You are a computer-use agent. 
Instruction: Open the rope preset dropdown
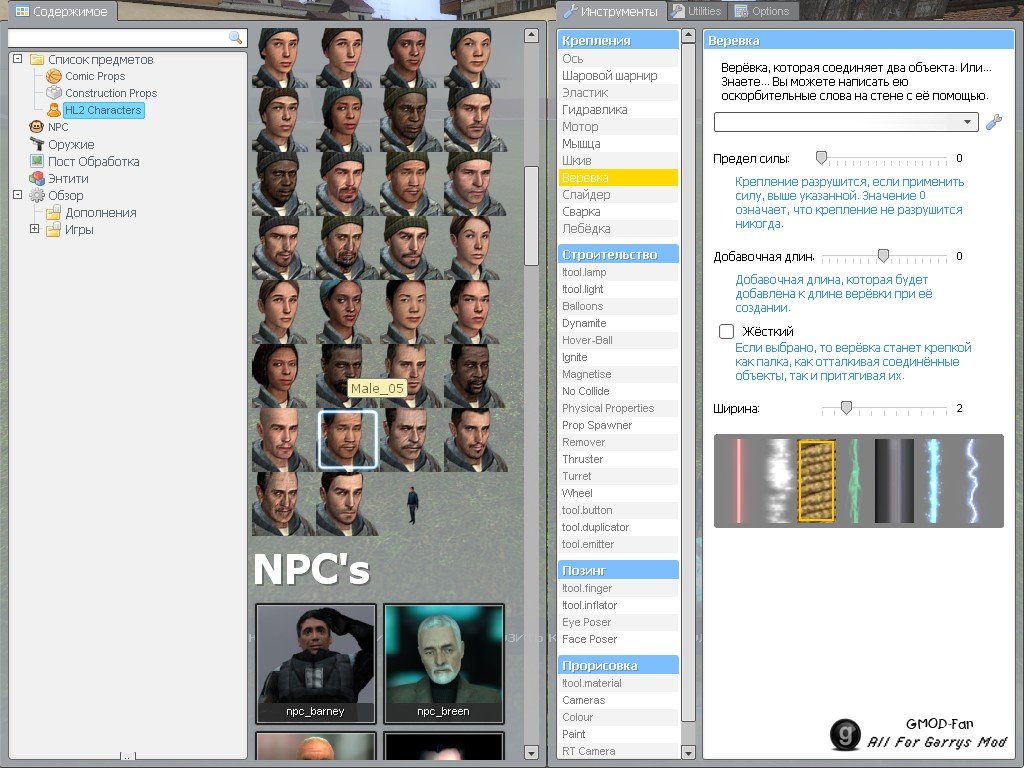[846, 122]
